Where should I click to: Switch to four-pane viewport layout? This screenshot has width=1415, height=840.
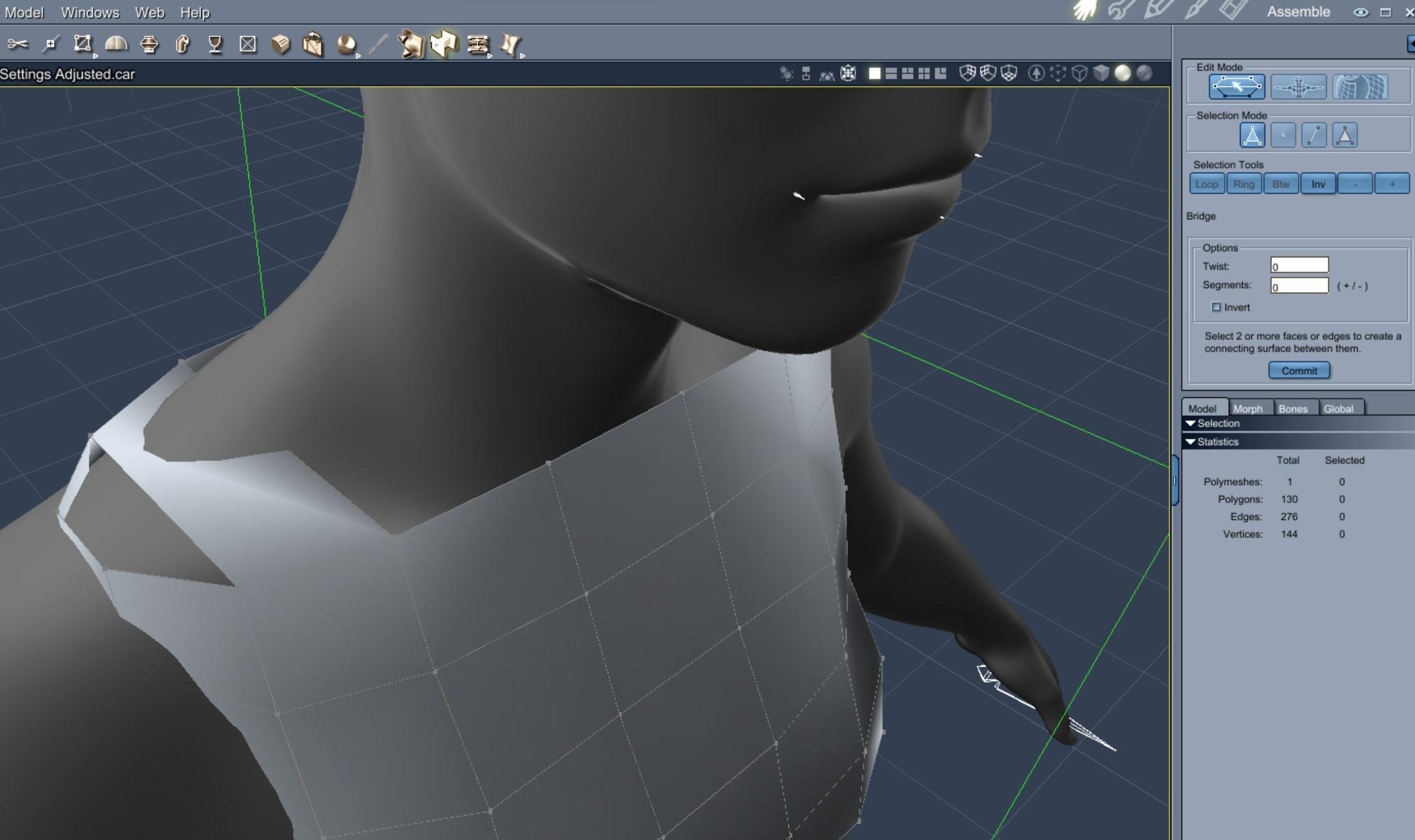click(x=924, y=73)
